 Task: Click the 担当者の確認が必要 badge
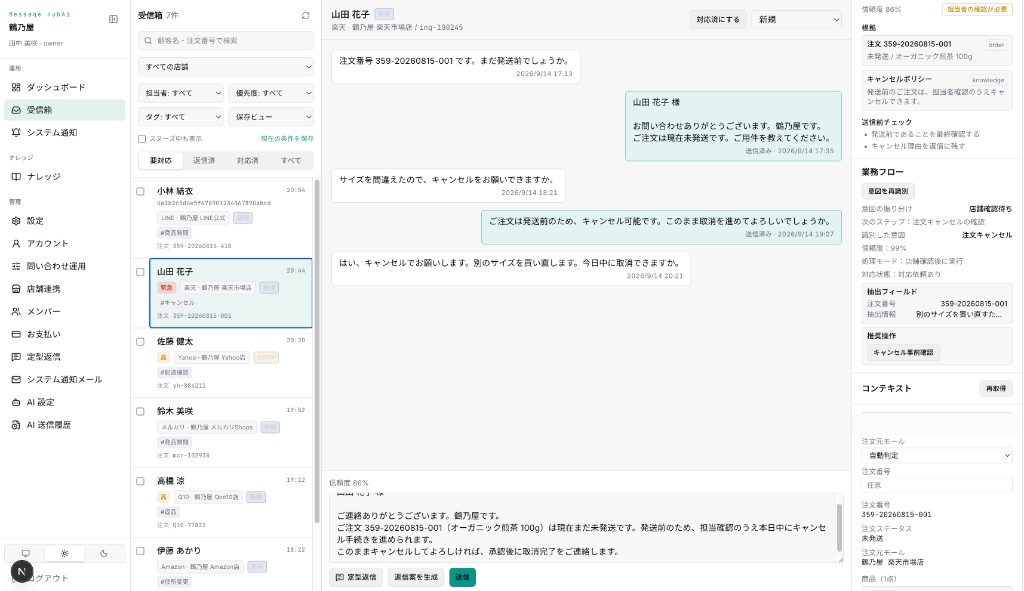point(977,9)
